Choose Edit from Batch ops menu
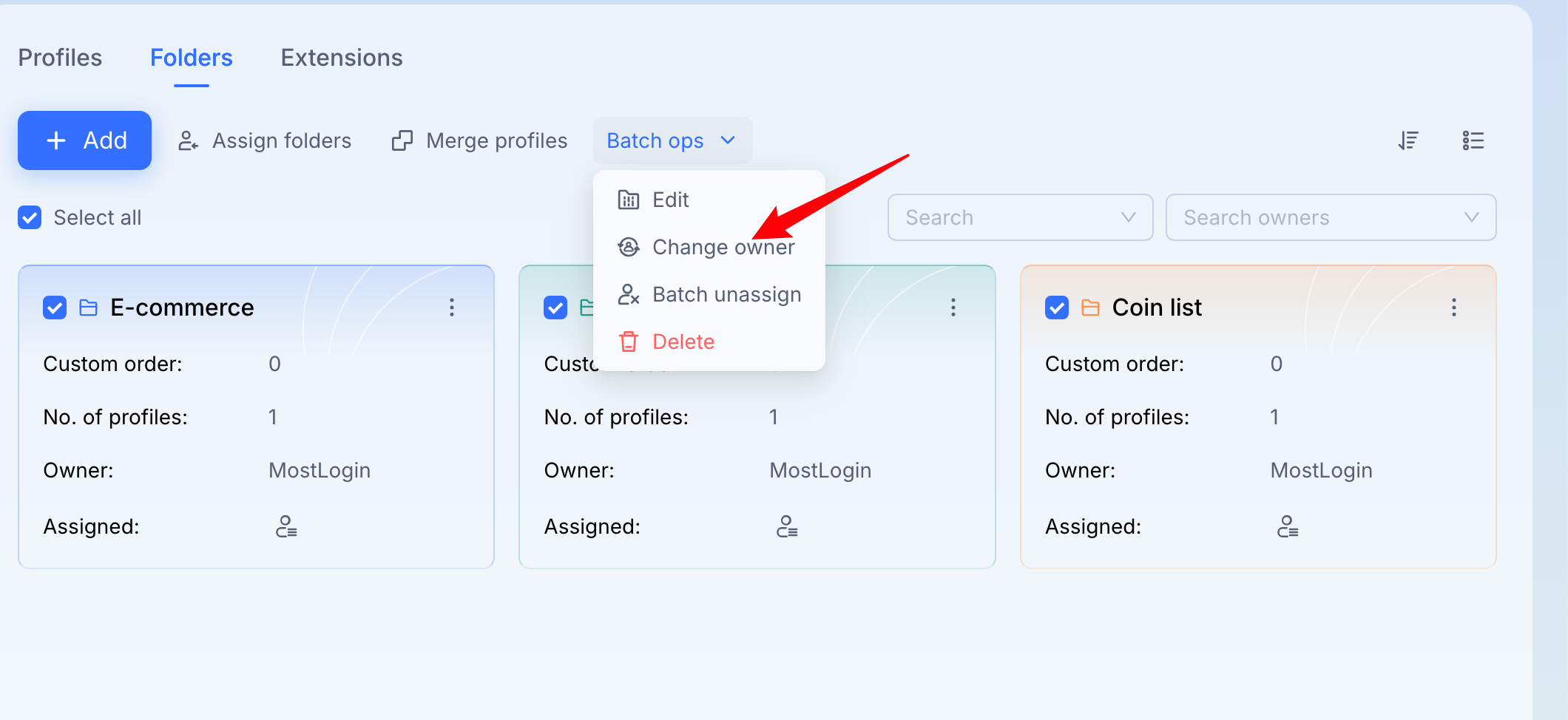Viewport: 1568px width, 720px height. tap(709, 200)
